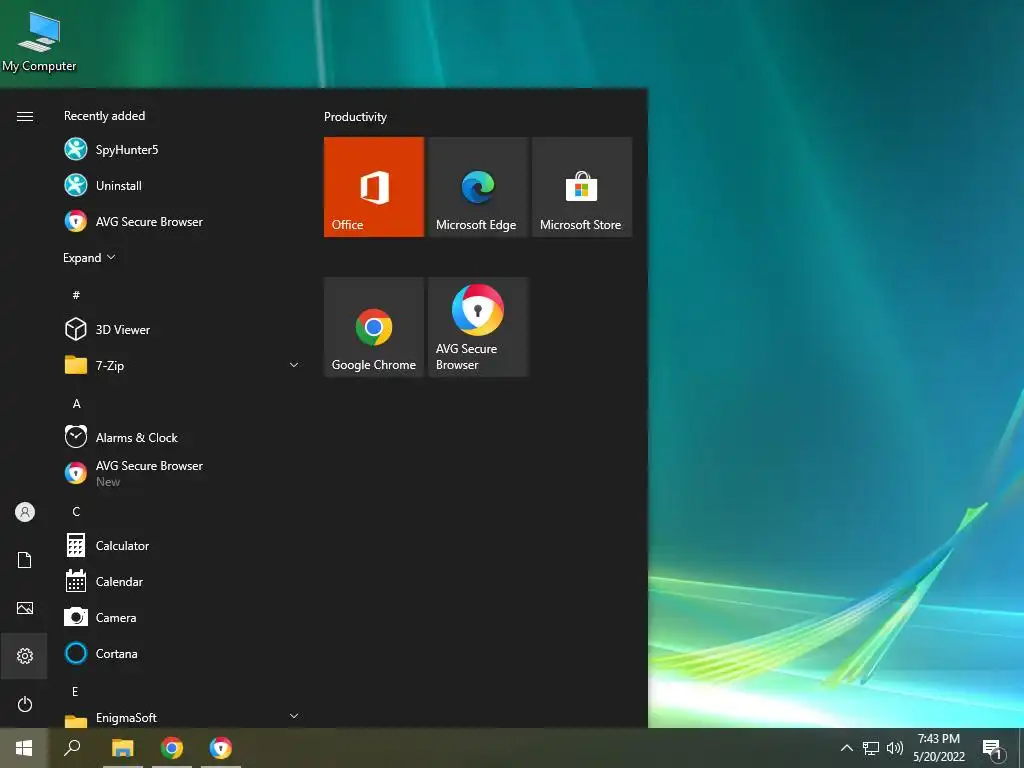The image size is (1024, 768).
Task: Open the Action Center notifications icon
Action: (992, 749)
